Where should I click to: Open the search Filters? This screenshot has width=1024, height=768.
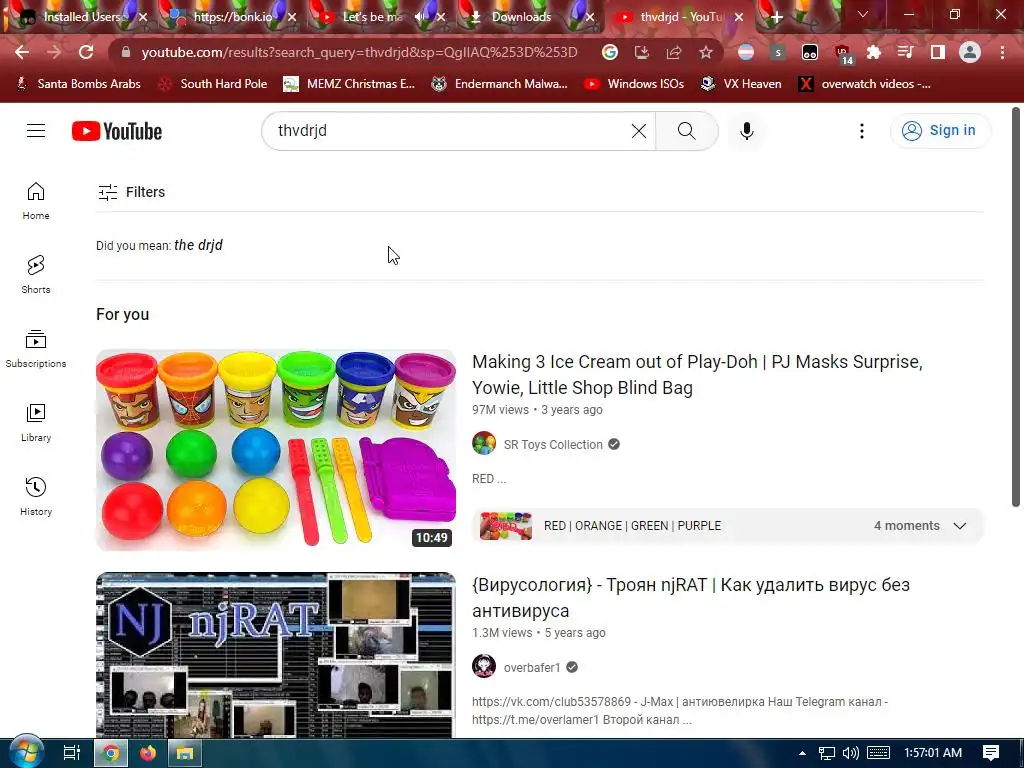coord(131,192)
